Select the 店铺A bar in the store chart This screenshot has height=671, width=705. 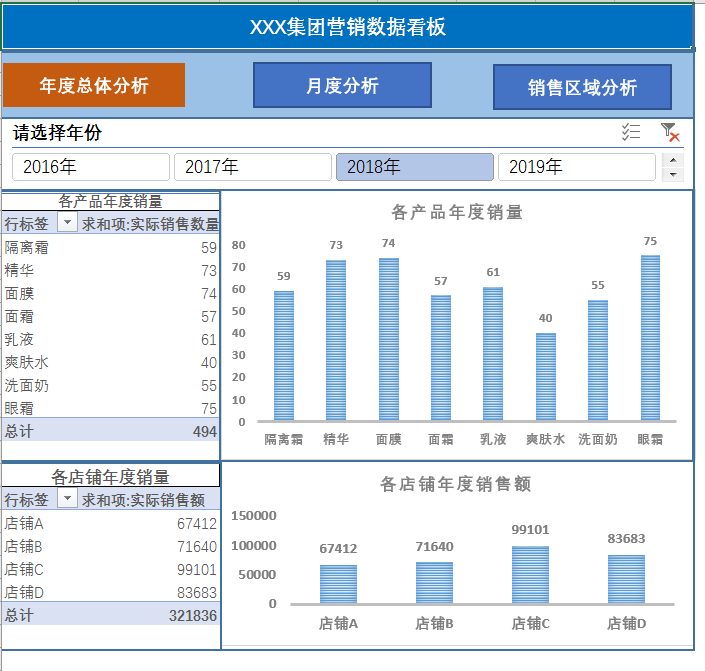click(x=339, y=584)
